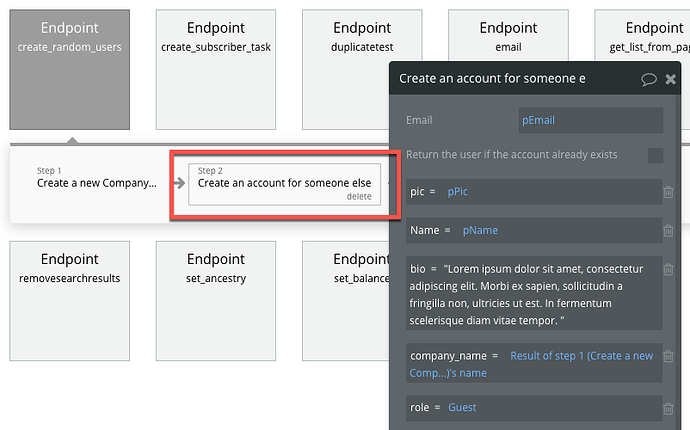690x430 pixels.
Task: Click the arrow between Step 1 and Step 2
Action: tap(179, 183)
